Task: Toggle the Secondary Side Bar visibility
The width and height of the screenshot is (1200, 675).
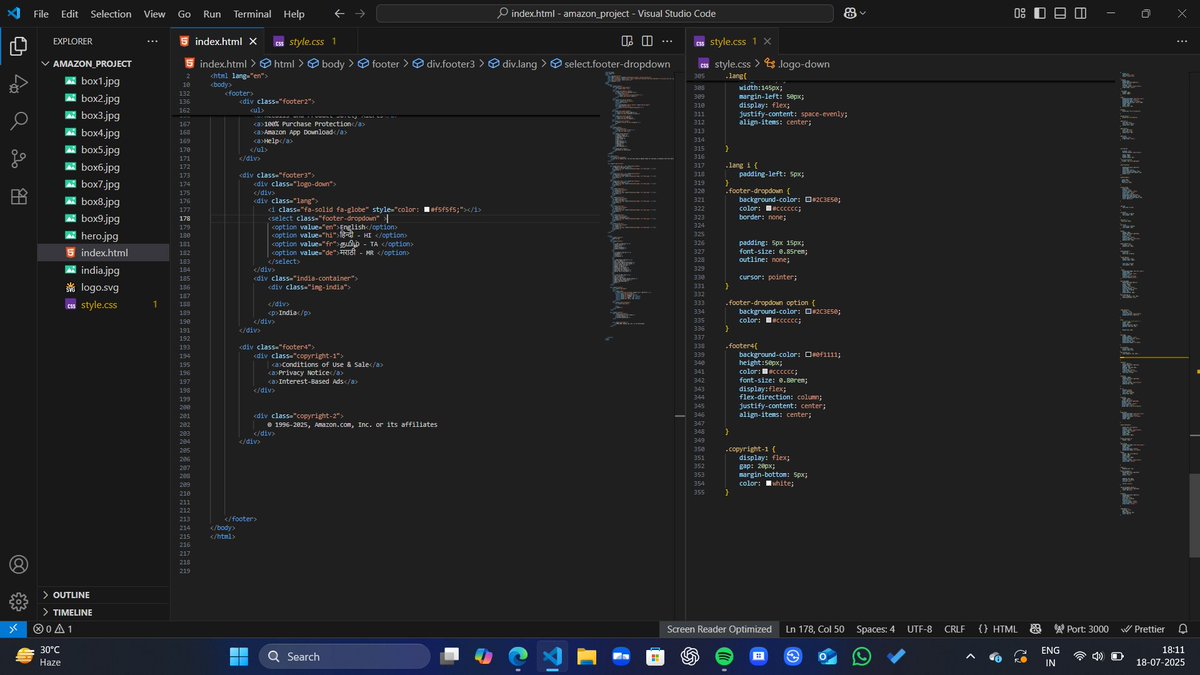Action: point(1082,13)
